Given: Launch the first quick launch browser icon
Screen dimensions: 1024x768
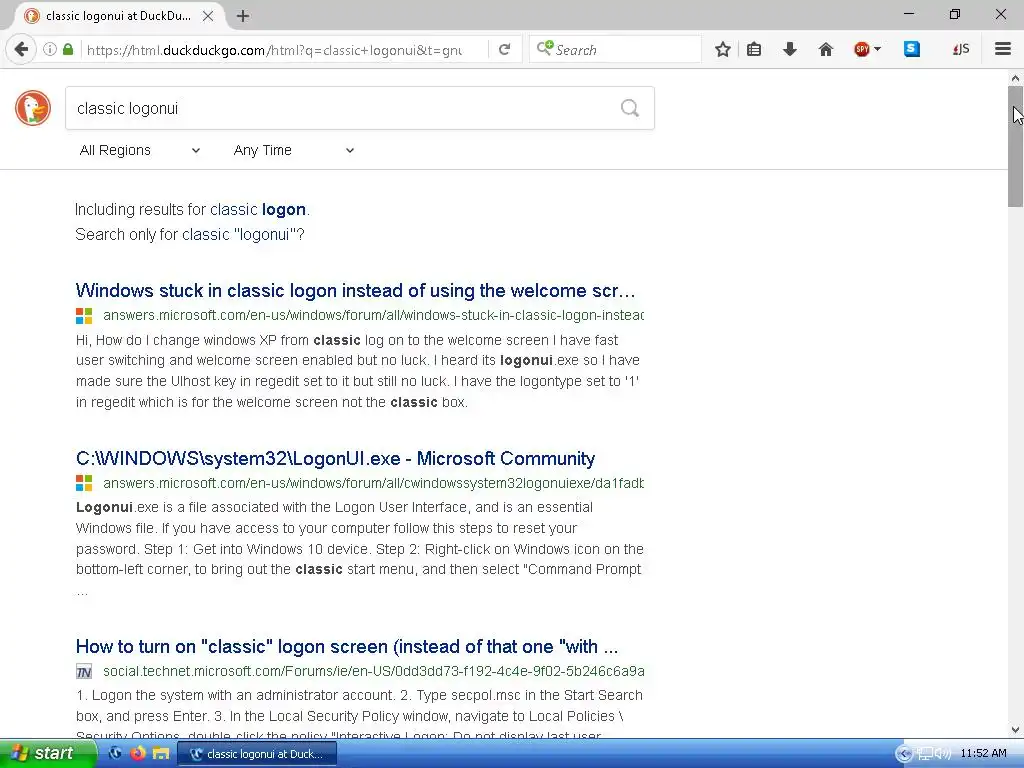Looking at the screenshot, I should [x=116, y=753].
